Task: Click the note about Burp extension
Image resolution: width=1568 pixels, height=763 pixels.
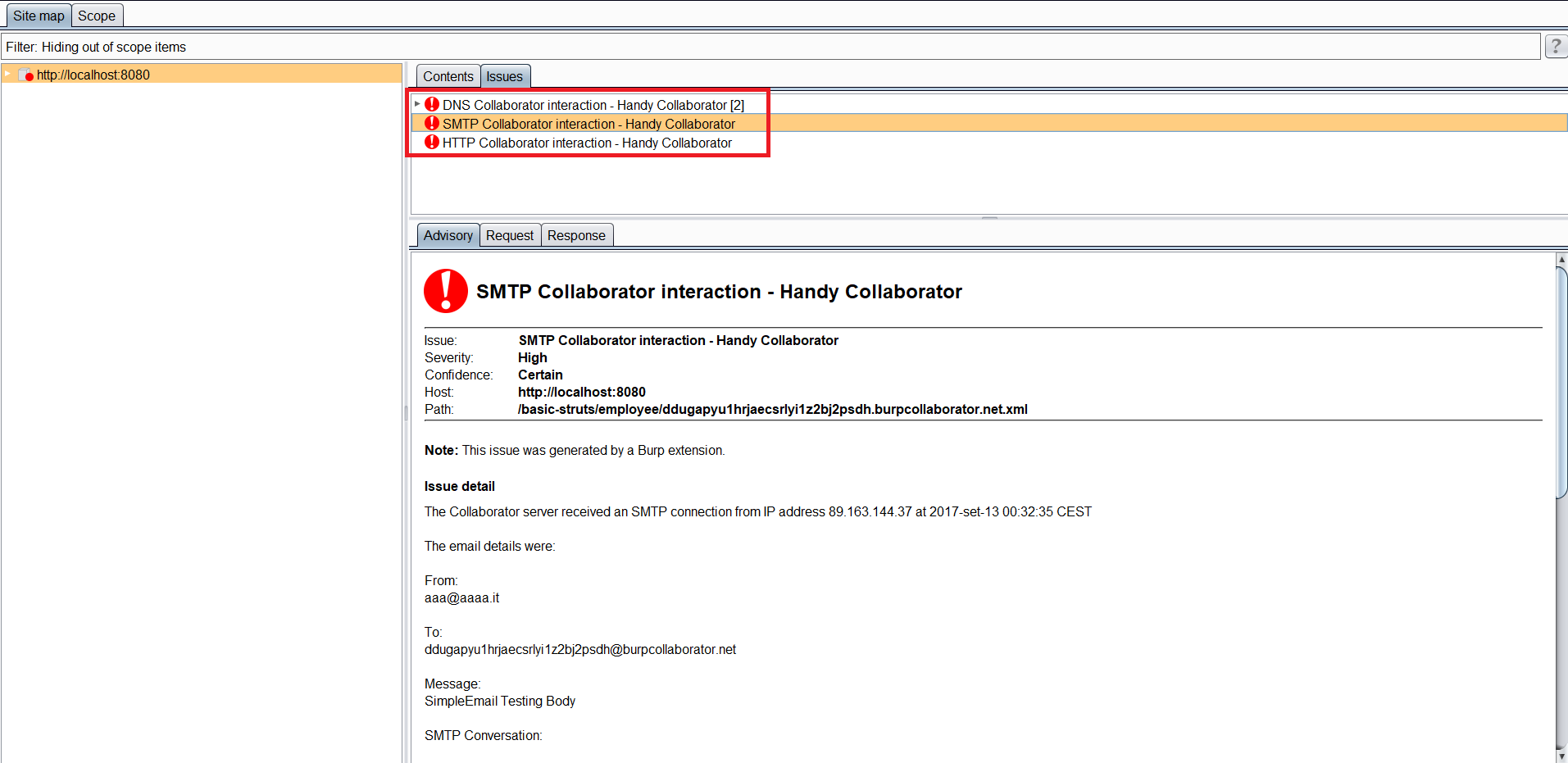Action: click(x=575, y=450)
